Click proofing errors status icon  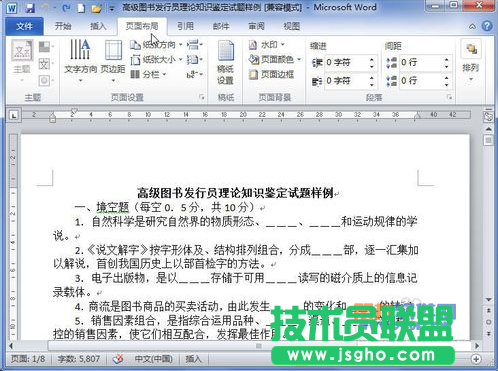click(118, 359)
